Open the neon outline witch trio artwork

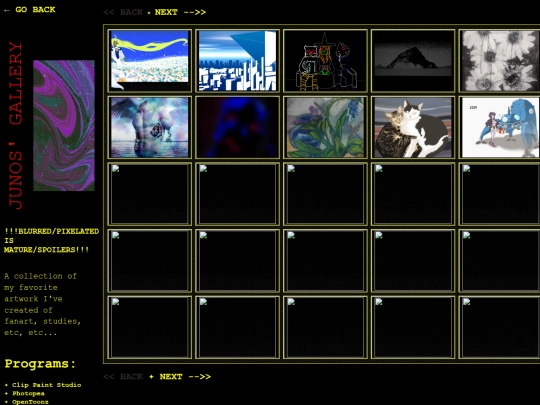(x=325, y=61)
